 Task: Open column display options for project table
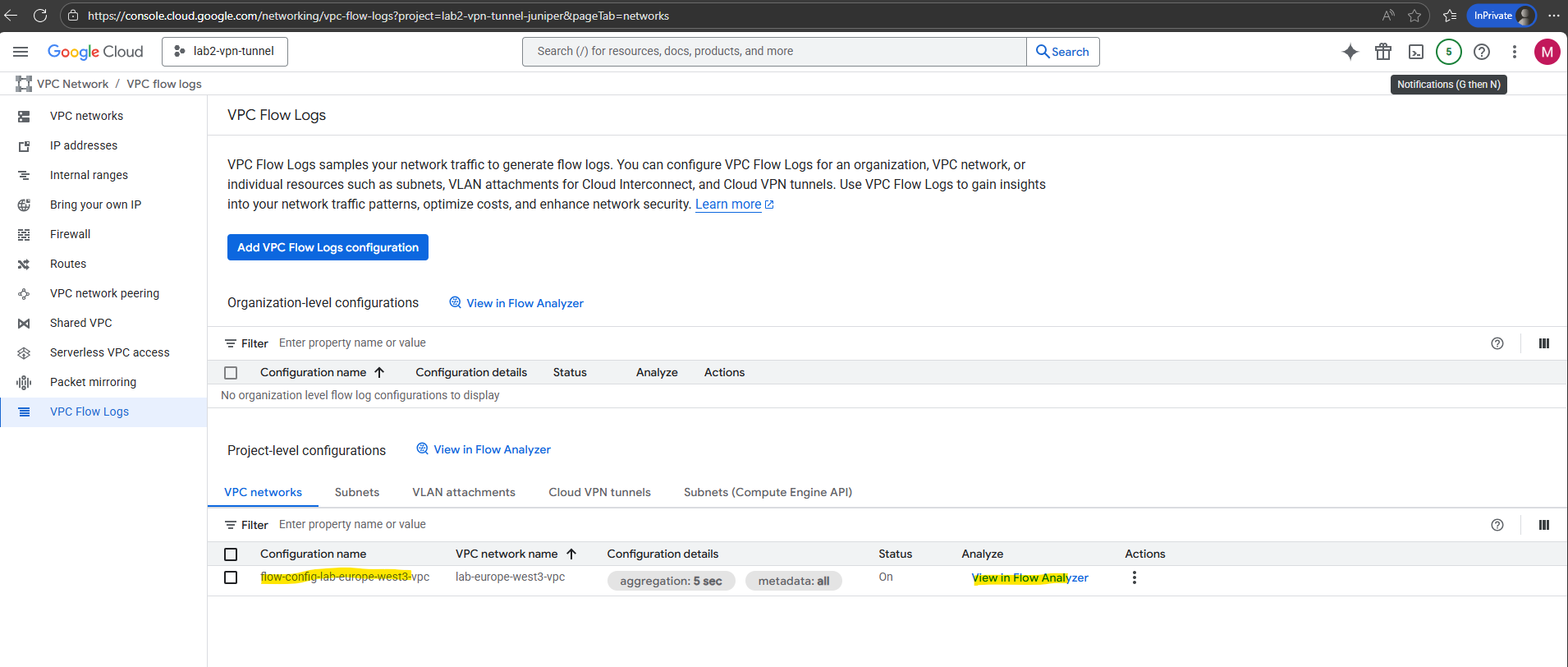[1544, 525]
